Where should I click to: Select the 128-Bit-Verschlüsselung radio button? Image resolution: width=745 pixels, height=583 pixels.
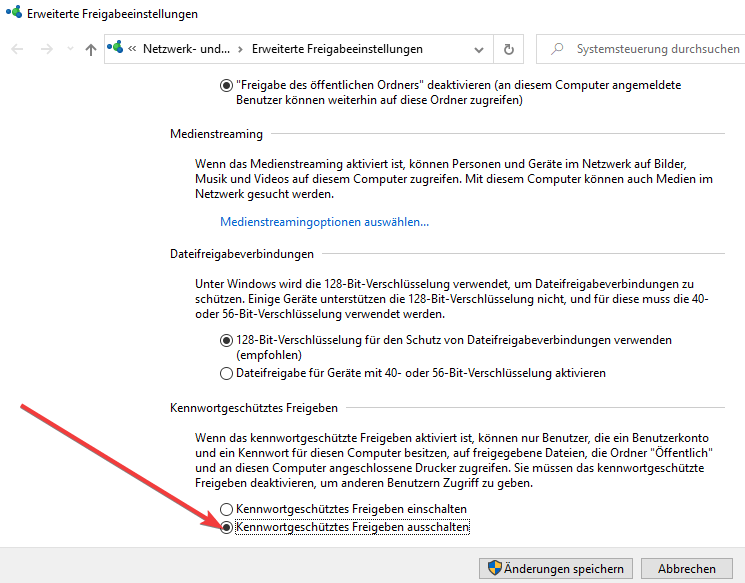pyautogui.click(x=226, y=340)
